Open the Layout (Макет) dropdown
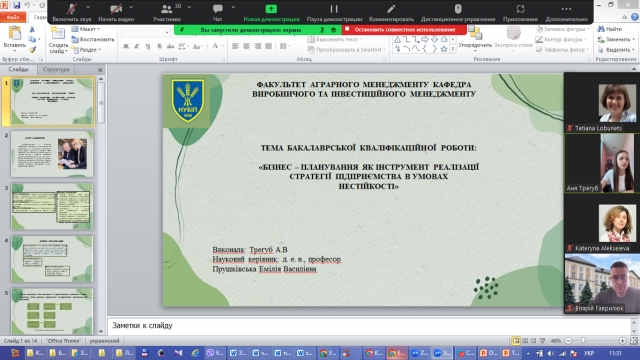 [86, 29]
